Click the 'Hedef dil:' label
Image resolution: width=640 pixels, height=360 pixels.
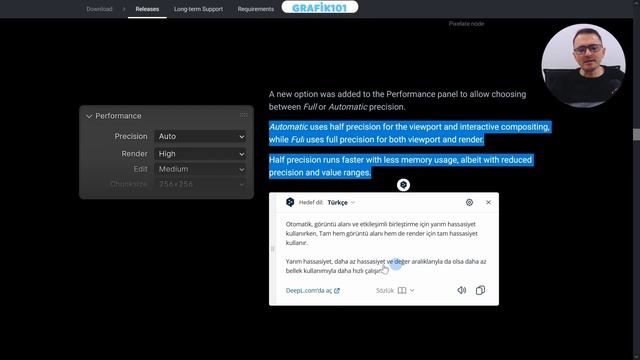pos(311,202)
